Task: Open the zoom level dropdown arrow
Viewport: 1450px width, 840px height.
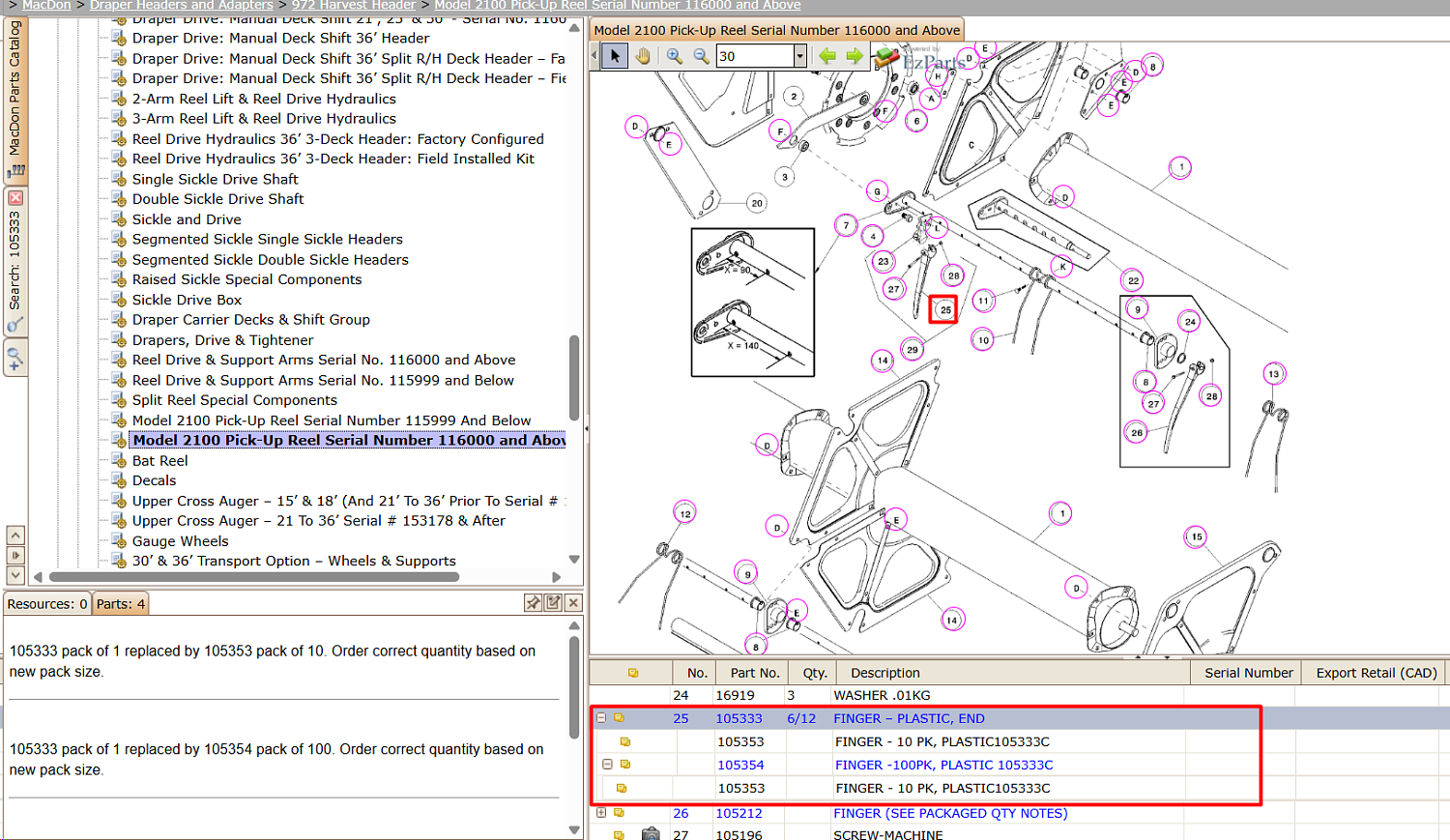Action: pos(800,56)
